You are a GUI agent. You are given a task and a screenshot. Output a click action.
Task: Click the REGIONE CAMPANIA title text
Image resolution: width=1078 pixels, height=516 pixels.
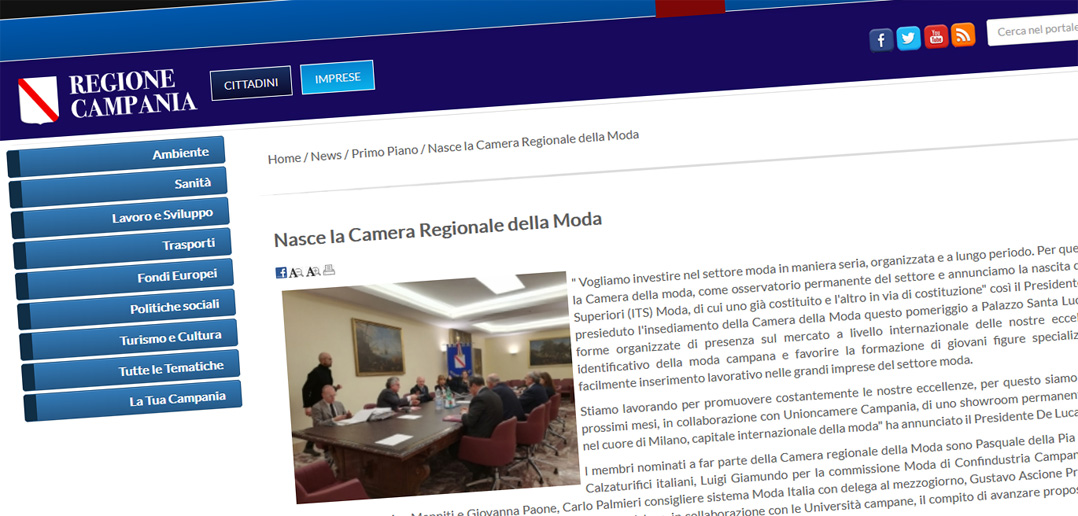[132, 93]
